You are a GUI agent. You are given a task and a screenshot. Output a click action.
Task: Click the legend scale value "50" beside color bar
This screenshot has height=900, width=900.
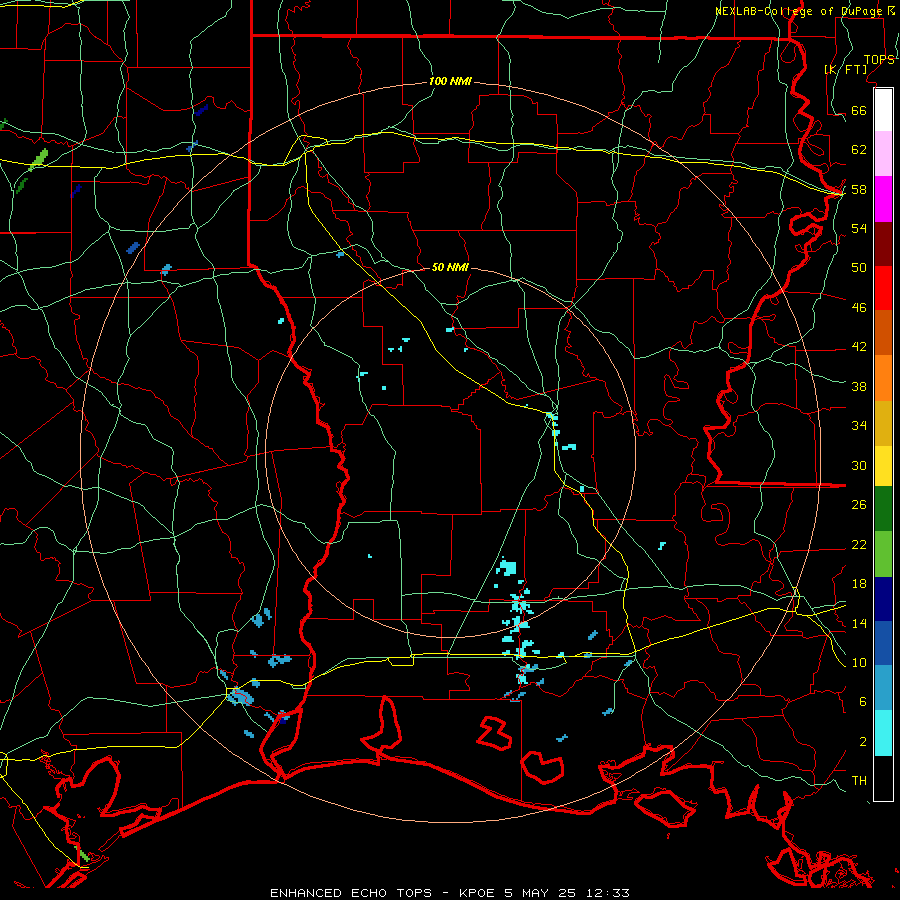[859, 267]
